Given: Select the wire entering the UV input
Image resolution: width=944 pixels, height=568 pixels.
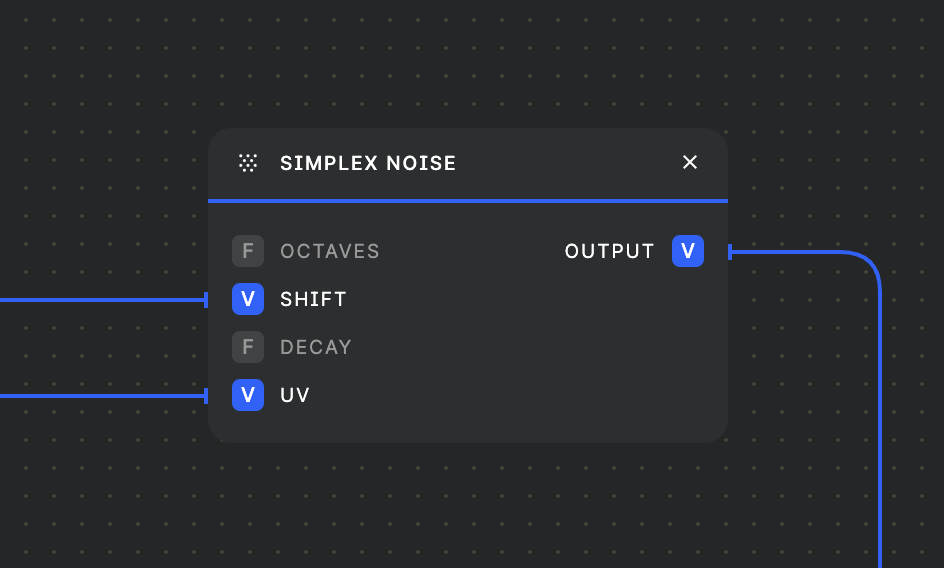Looking at the screenshot, I should [102, 396].
